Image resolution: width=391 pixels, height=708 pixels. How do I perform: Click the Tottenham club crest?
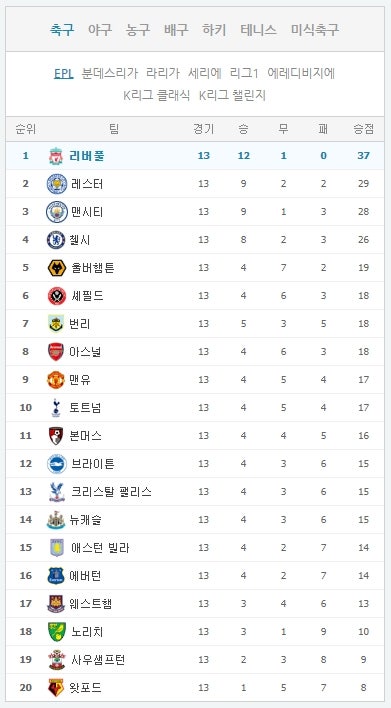pos(56,408)
